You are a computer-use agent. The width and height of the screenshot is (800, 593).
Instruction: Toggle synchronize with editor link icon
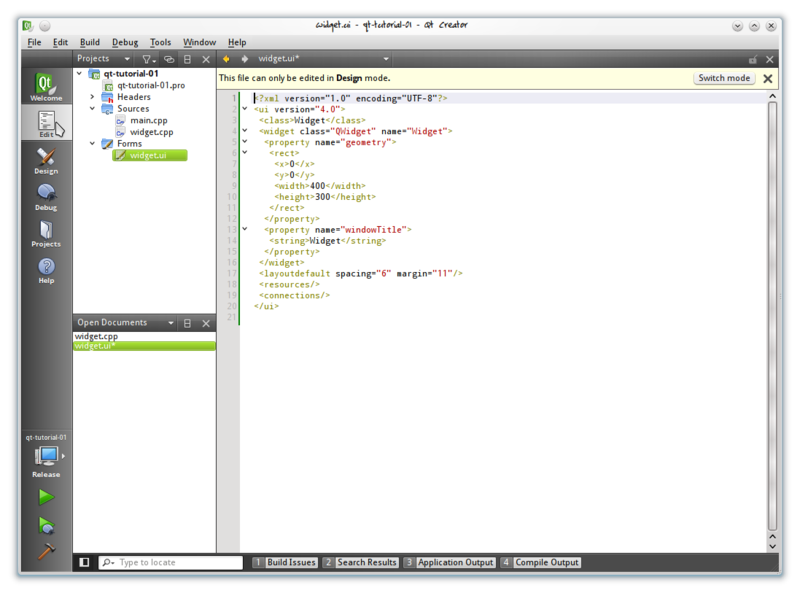click(x=169, y=59)
